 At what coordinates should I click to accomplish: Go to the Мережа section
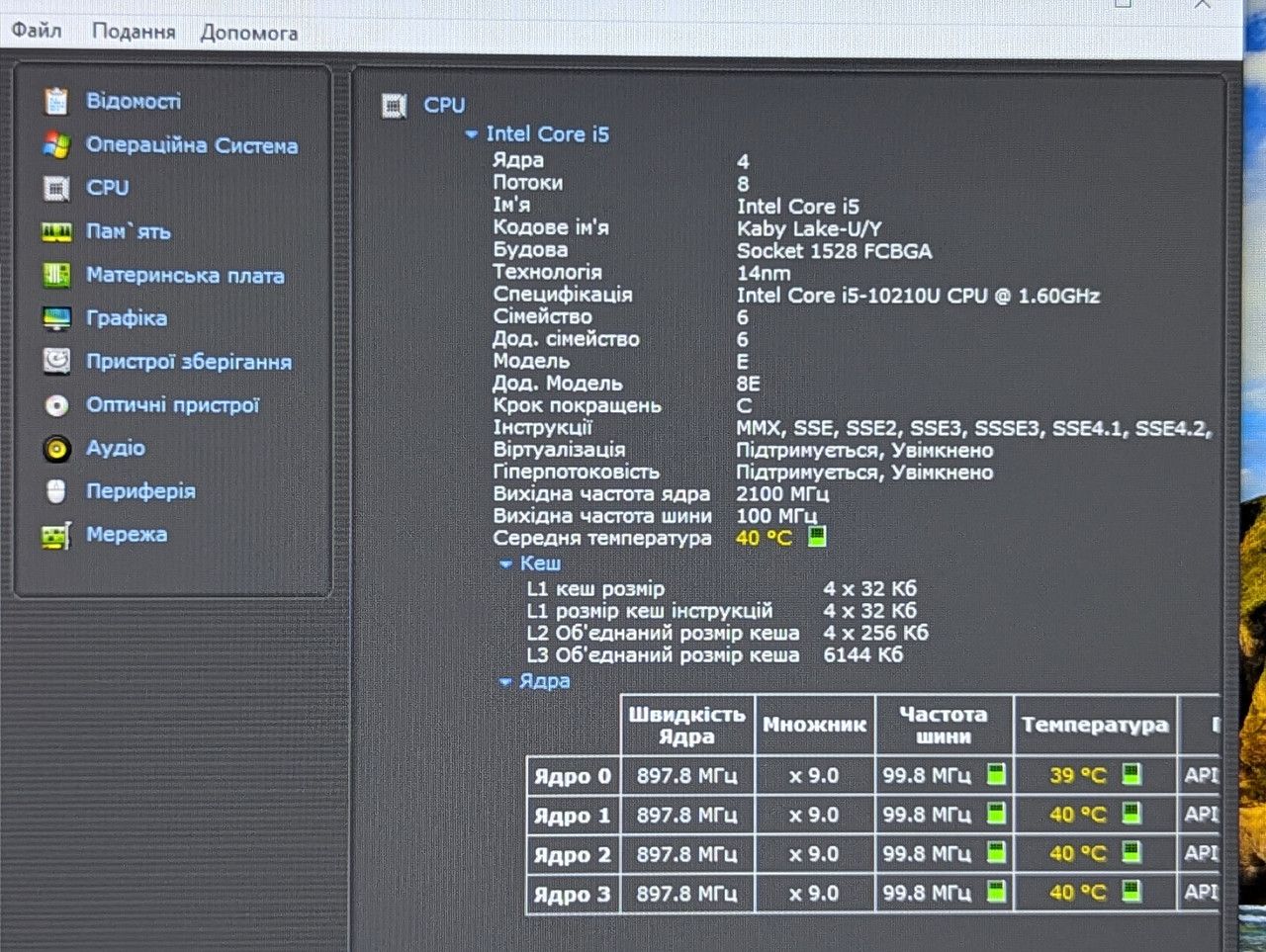pos(127,535)
